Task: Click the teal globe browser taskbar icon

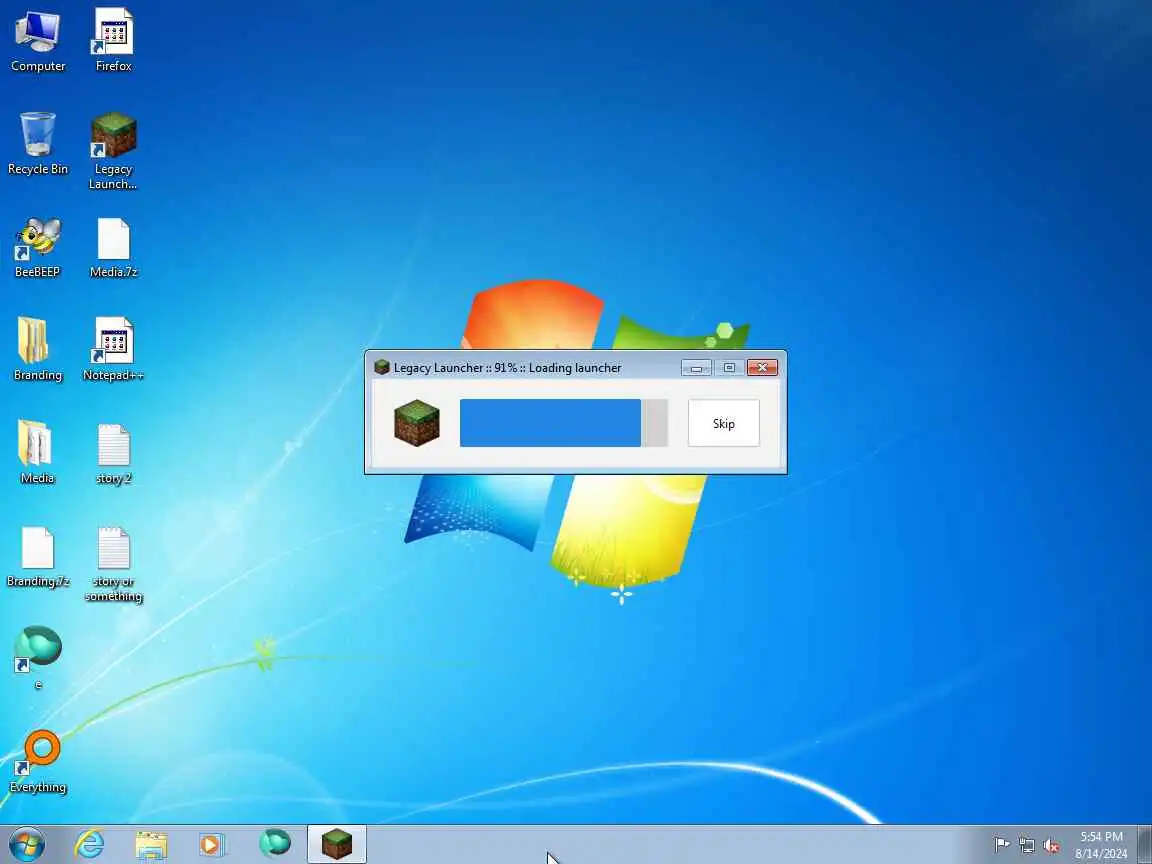Action: click(275, 843)
